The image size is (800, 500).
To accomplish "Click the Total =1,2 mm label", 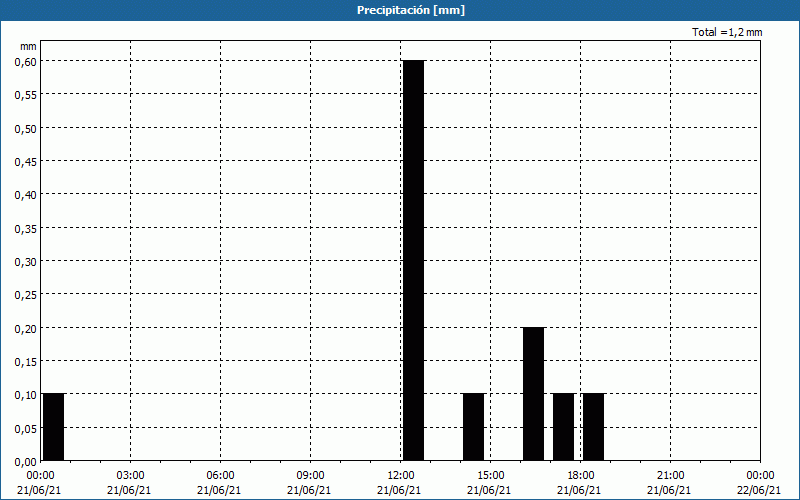I will [x=727, y=32].
